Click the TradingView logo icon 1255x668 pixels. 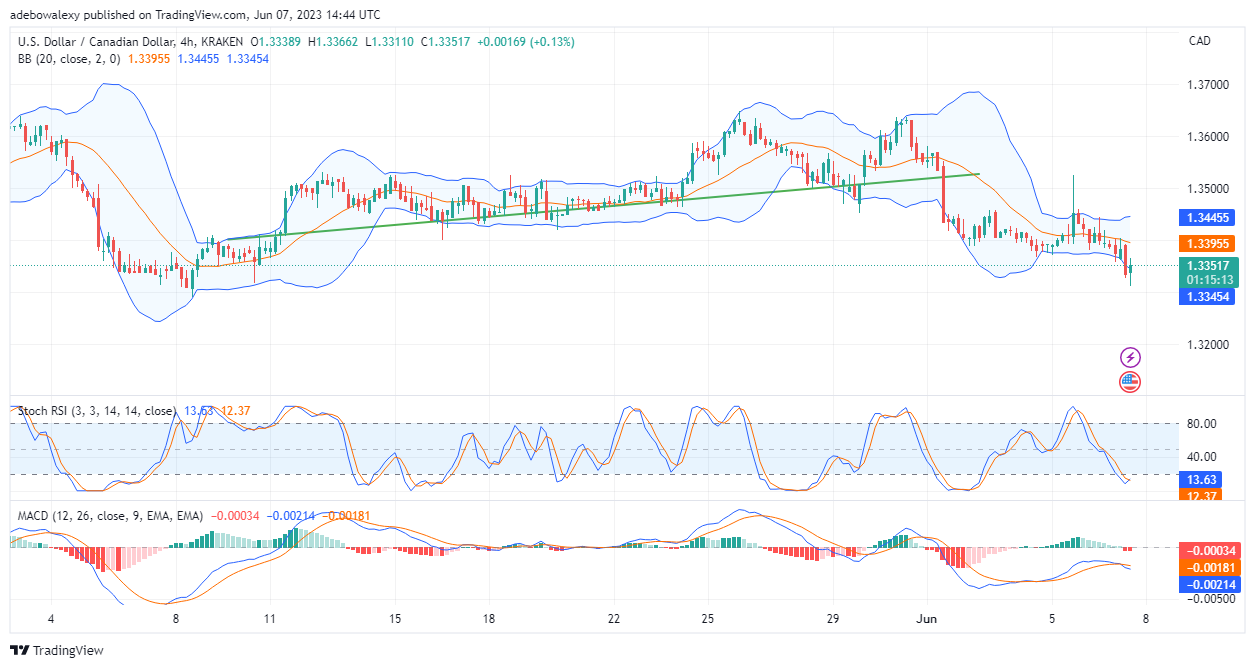pos(20,651)
